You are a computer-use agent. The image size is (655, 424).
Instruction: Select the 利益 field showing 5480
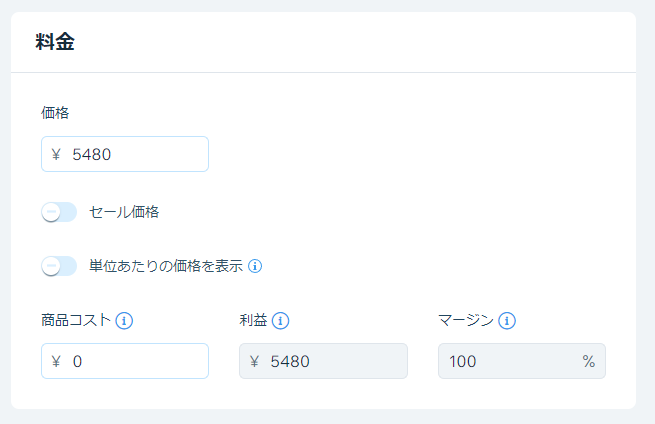coord(323,361)
